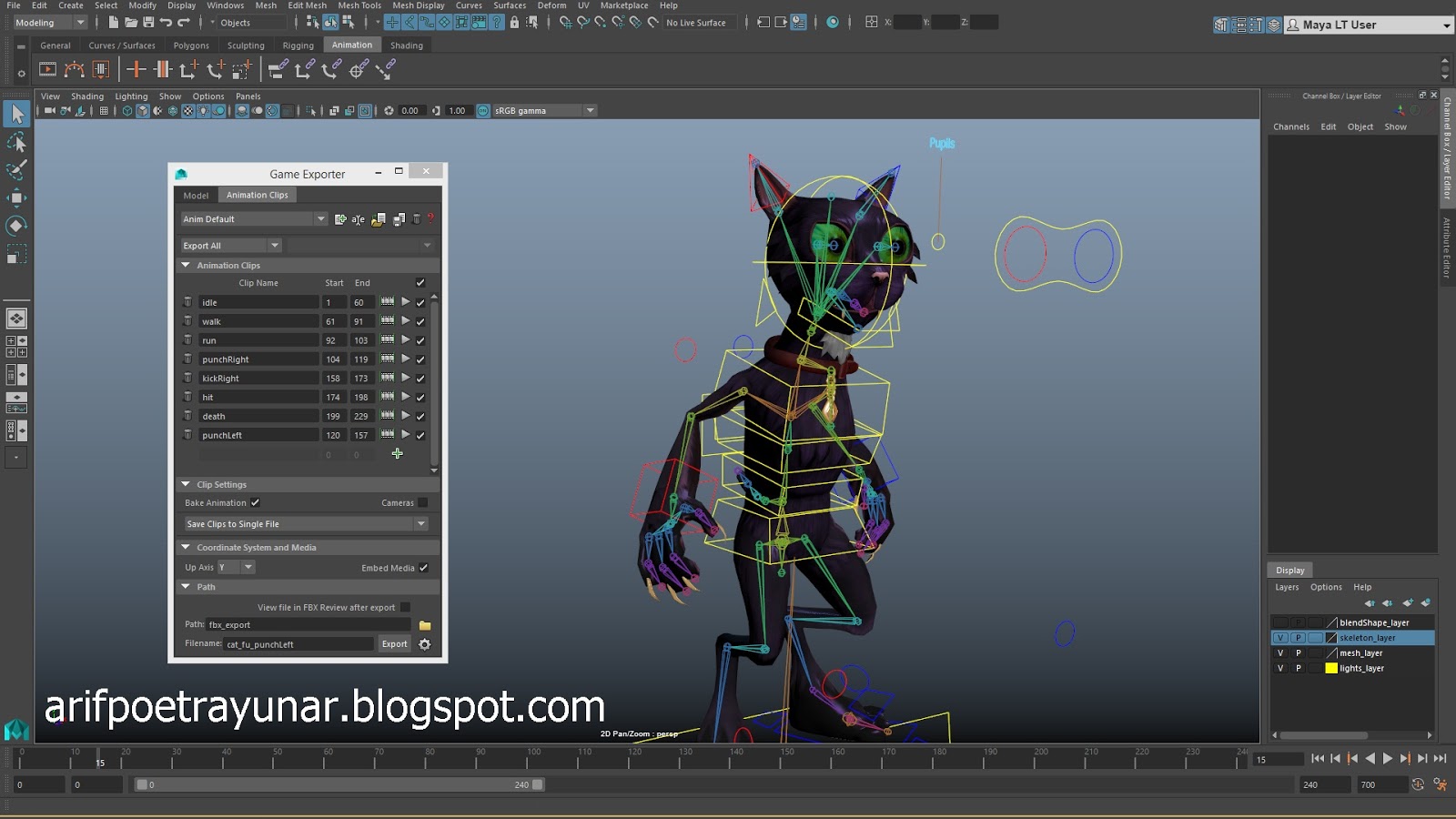Open the Anim Default preset dropdown
The width and height of the screenshot is (1456, 819).
click(254, 218)
